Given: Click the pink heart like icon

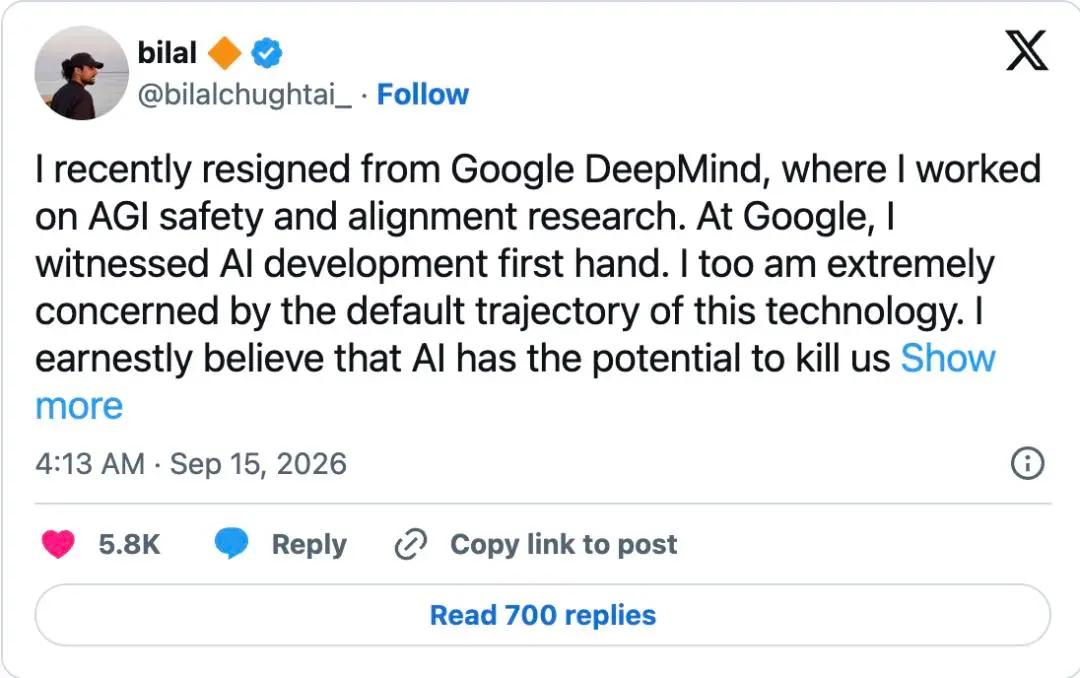Looking at the screenshot, I should (58, 544).
